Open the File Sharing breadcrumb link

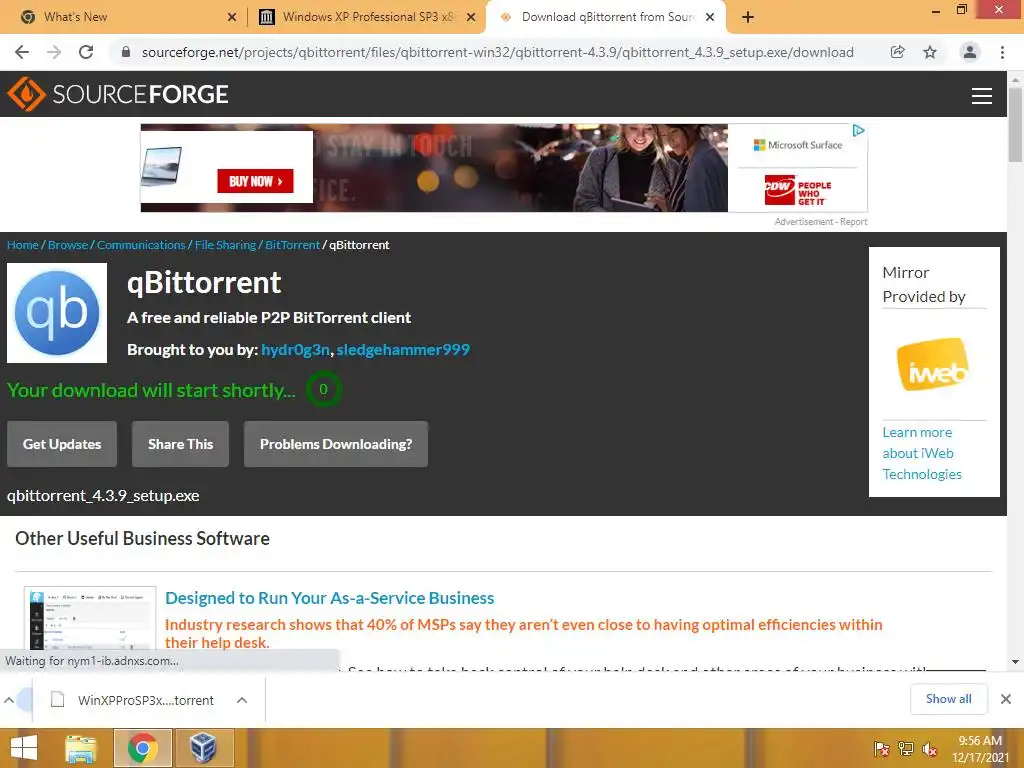coord(225,245)
